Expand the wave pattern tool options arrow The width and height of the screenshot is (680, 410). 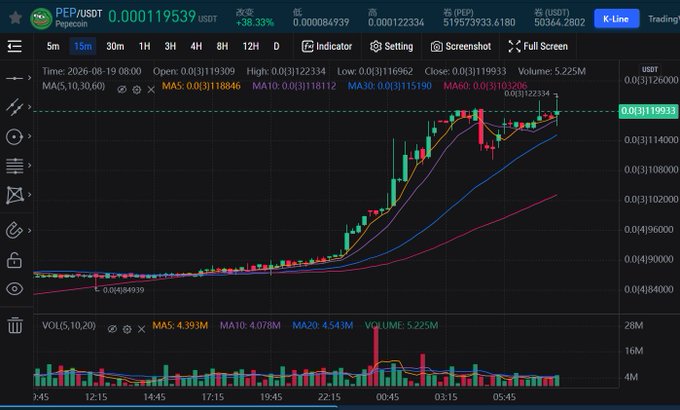click(29, 195)
